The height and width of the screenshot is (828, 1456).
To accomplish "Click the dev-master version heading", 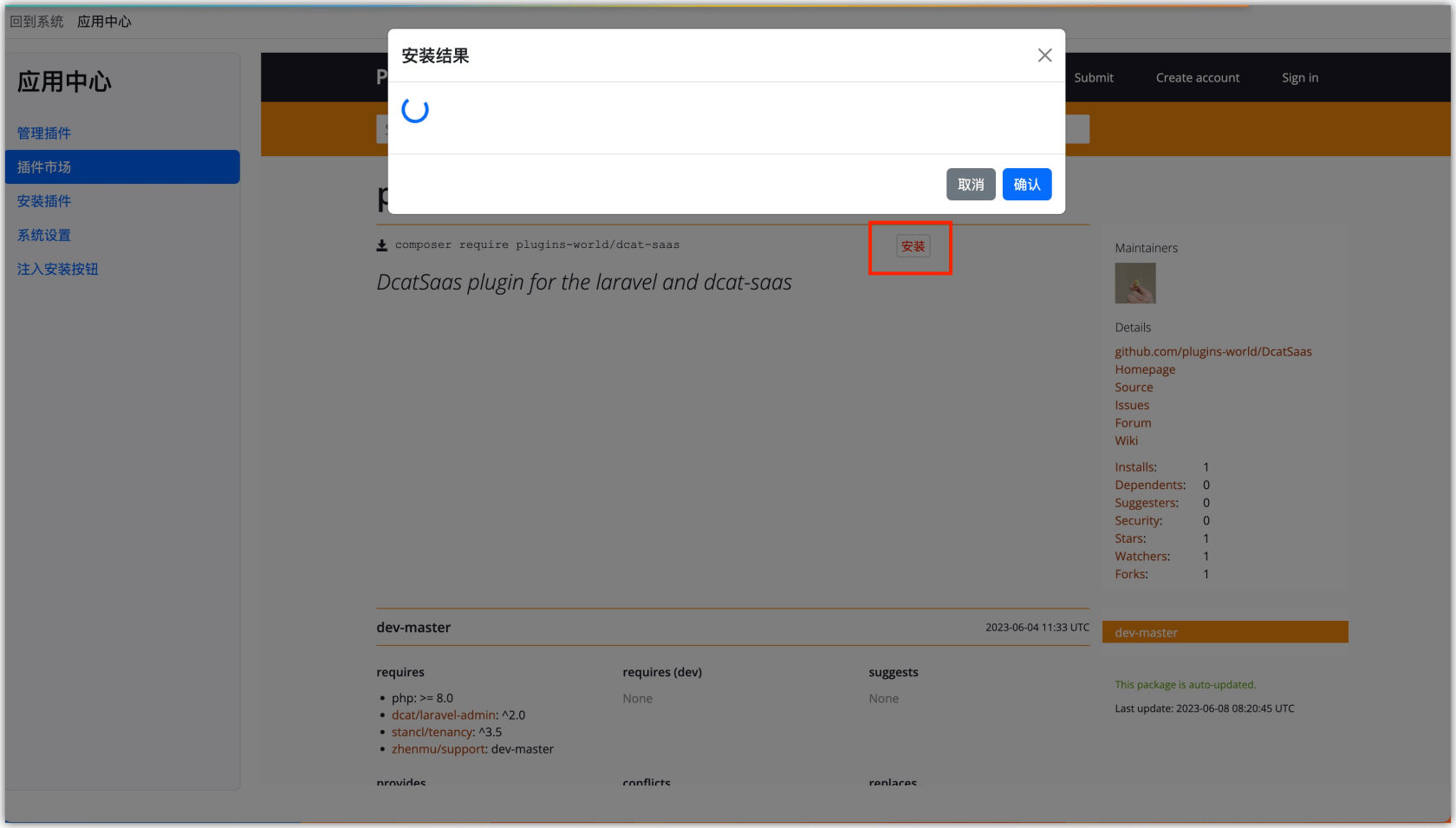I will (x=413, y=627).
